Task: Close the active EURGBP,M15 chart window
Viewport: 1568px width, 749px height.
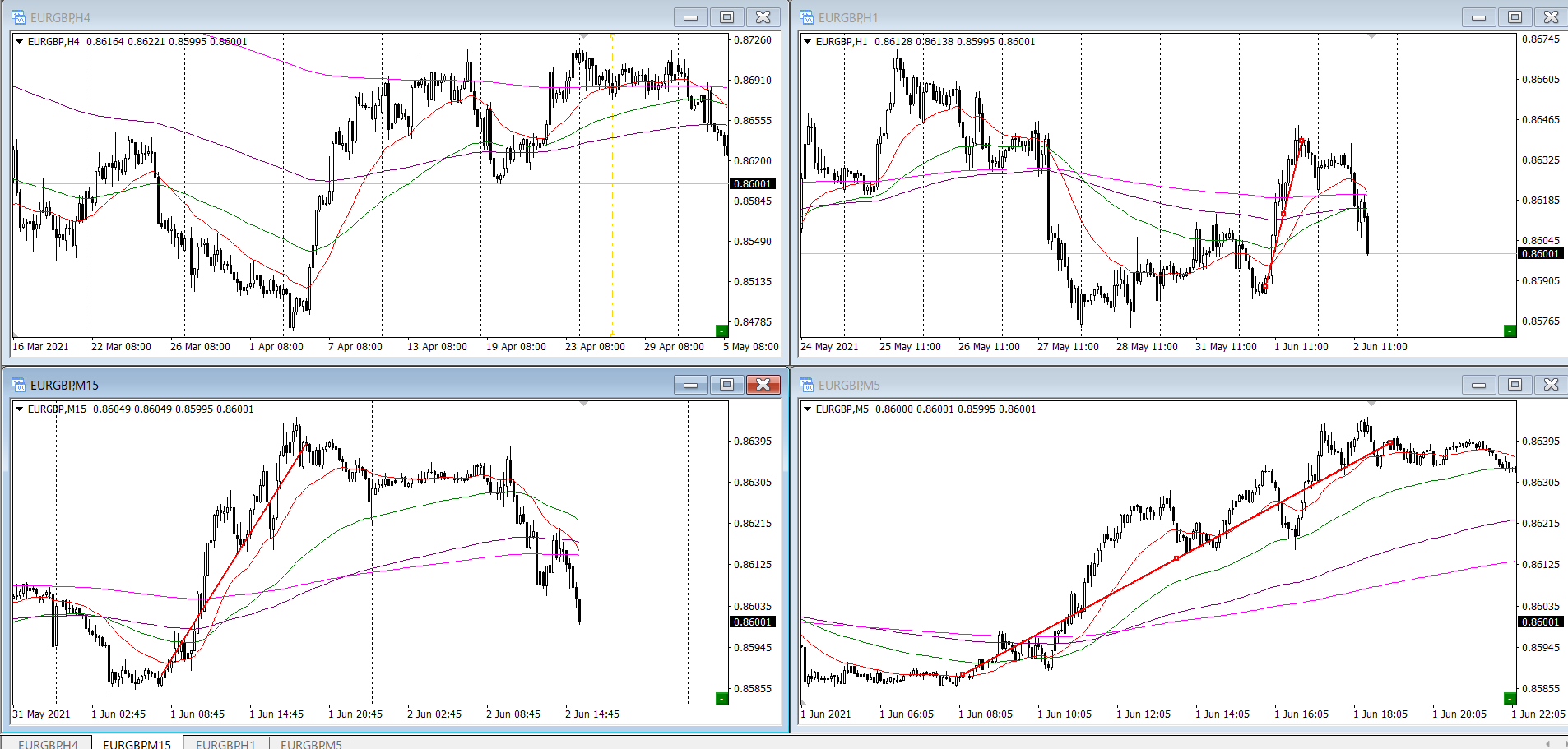Action: click(763, 385)
